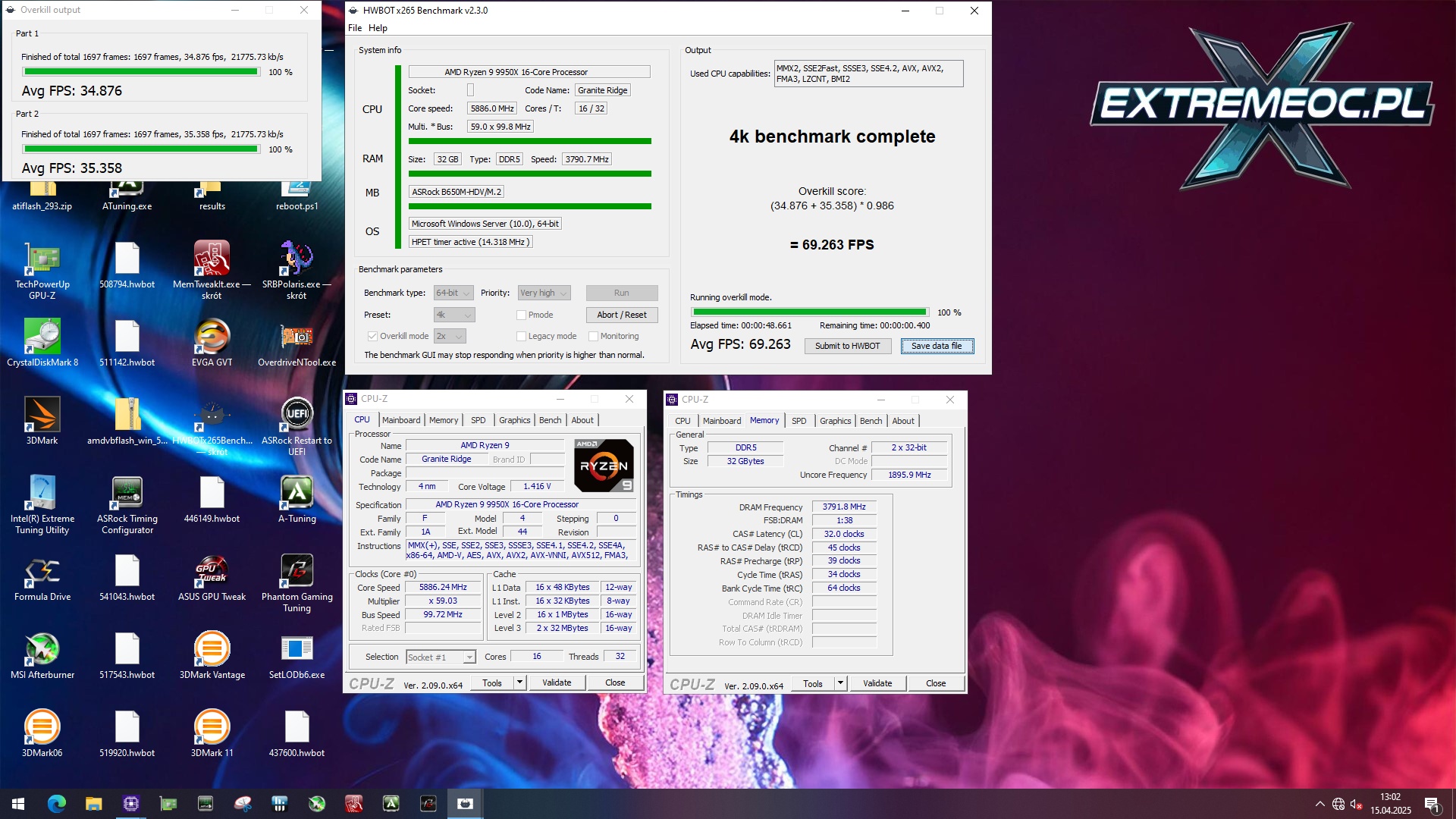The image size is (1456, 819).
Task: Click Validate in left CPU-Z window
Action: point(557,682)
